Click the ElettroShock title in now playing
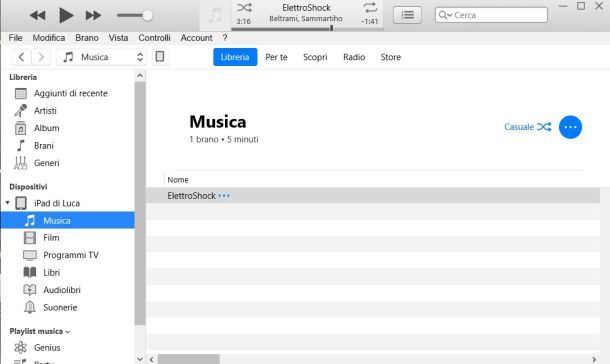The height and width of the screenshot is (364, 610). tap(307, 7)
